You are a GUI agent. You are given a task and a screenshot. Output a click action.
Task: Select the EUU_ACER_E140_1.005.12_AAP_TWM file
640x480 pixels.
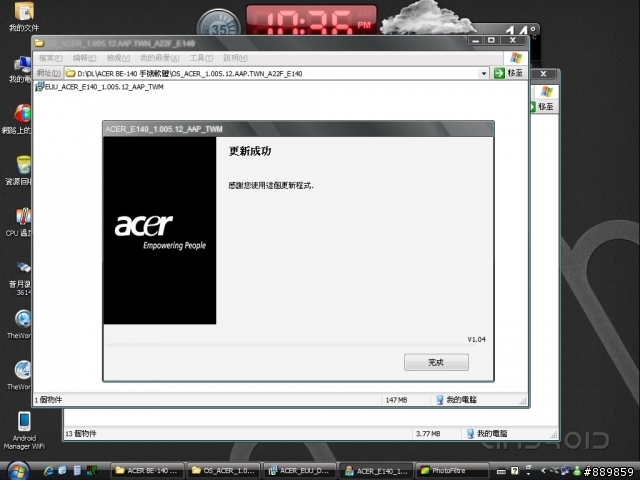(x=100, y=87)
